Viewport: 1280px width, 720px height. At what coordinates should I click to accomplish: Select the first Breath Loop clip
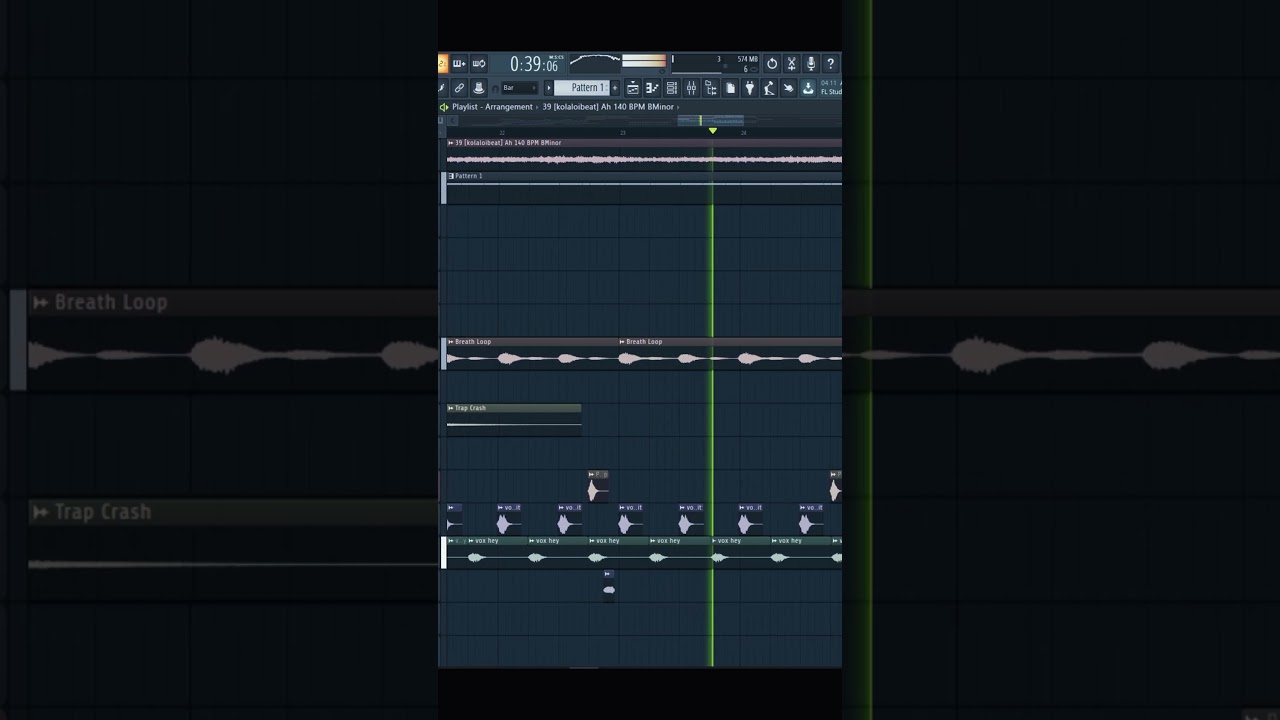532,353
